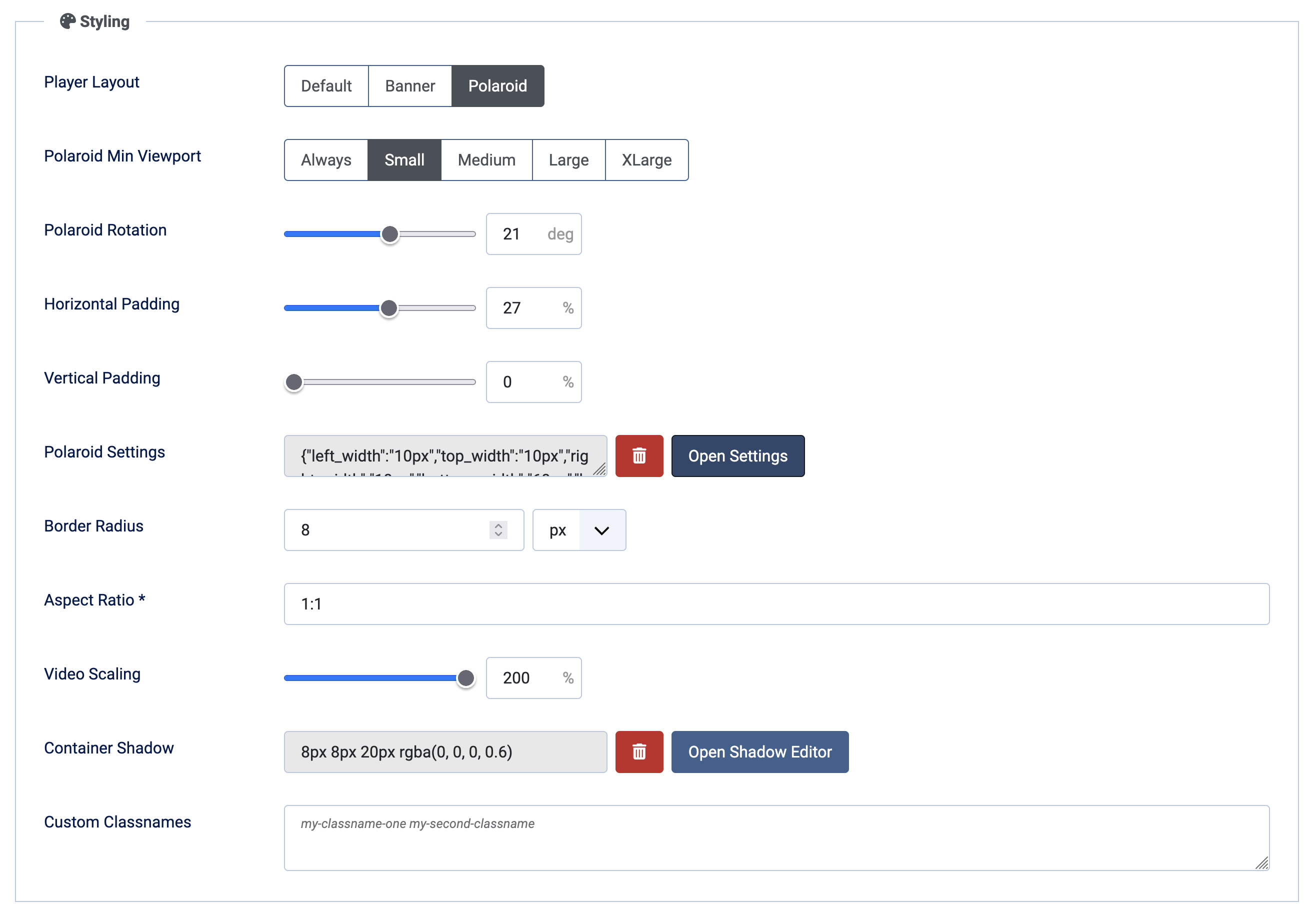Click Open Settings button
The width and height of the screenshot is (1316, 907).
pos(737,456)
